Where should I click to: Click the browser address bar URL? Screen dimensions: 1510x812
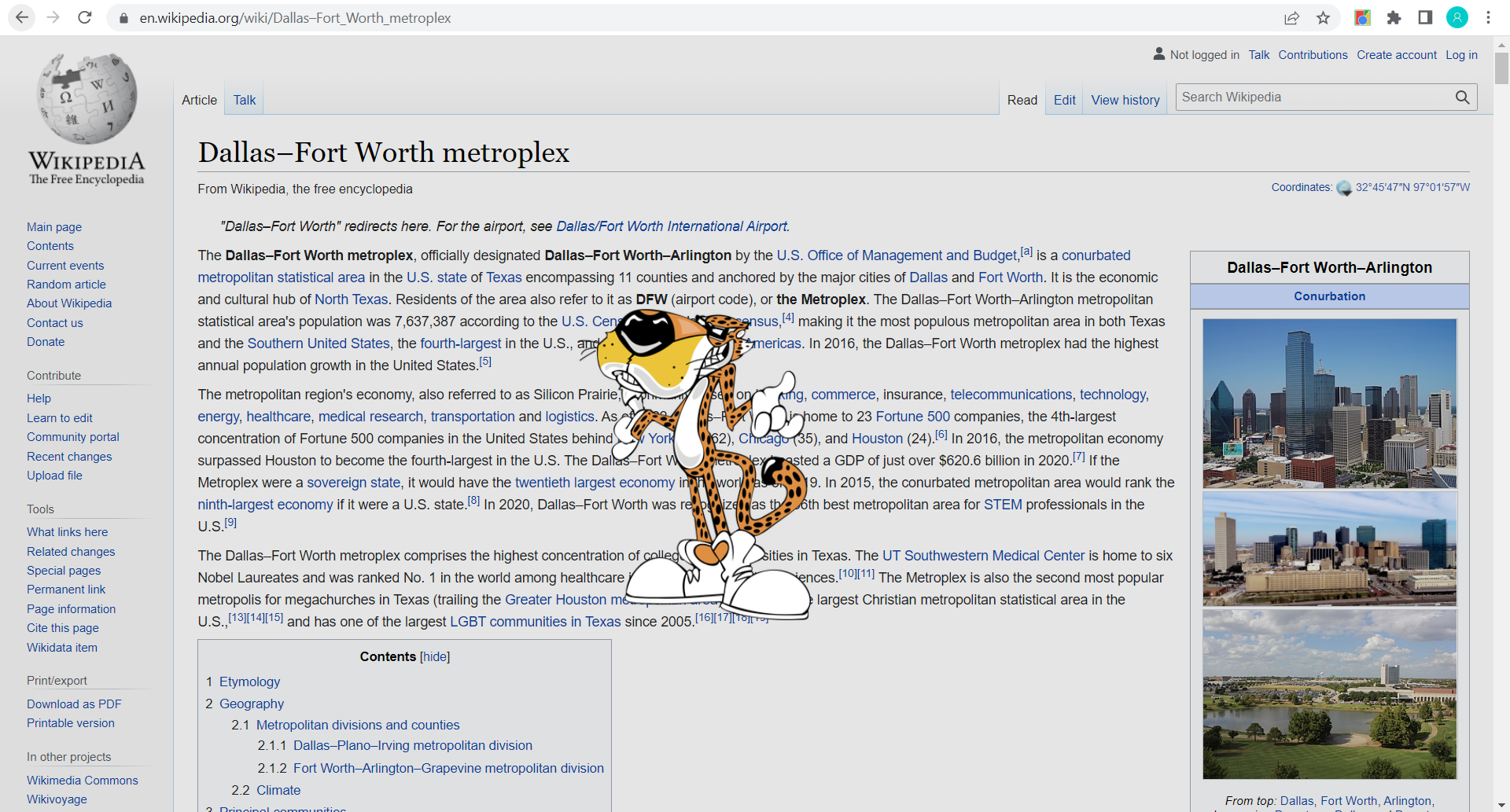click(x=295, y=18)
